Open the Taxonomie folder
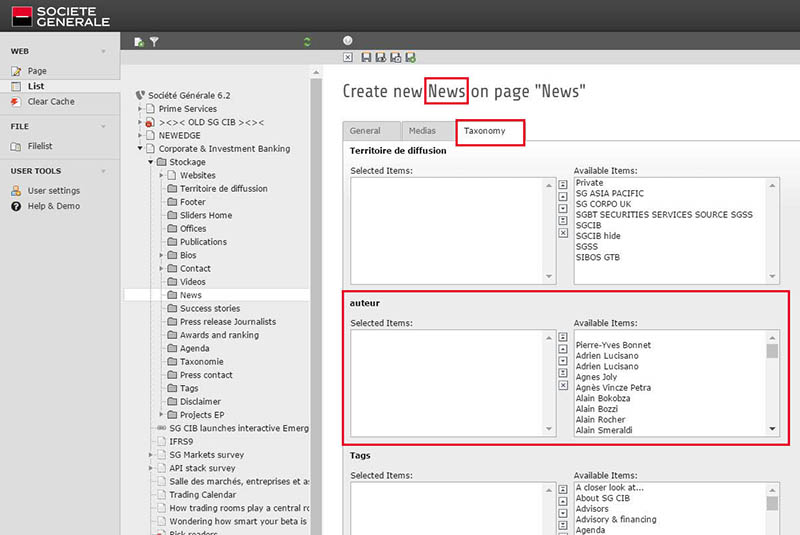Viewport: 800px width, 535px height. [x=202, y=362]
